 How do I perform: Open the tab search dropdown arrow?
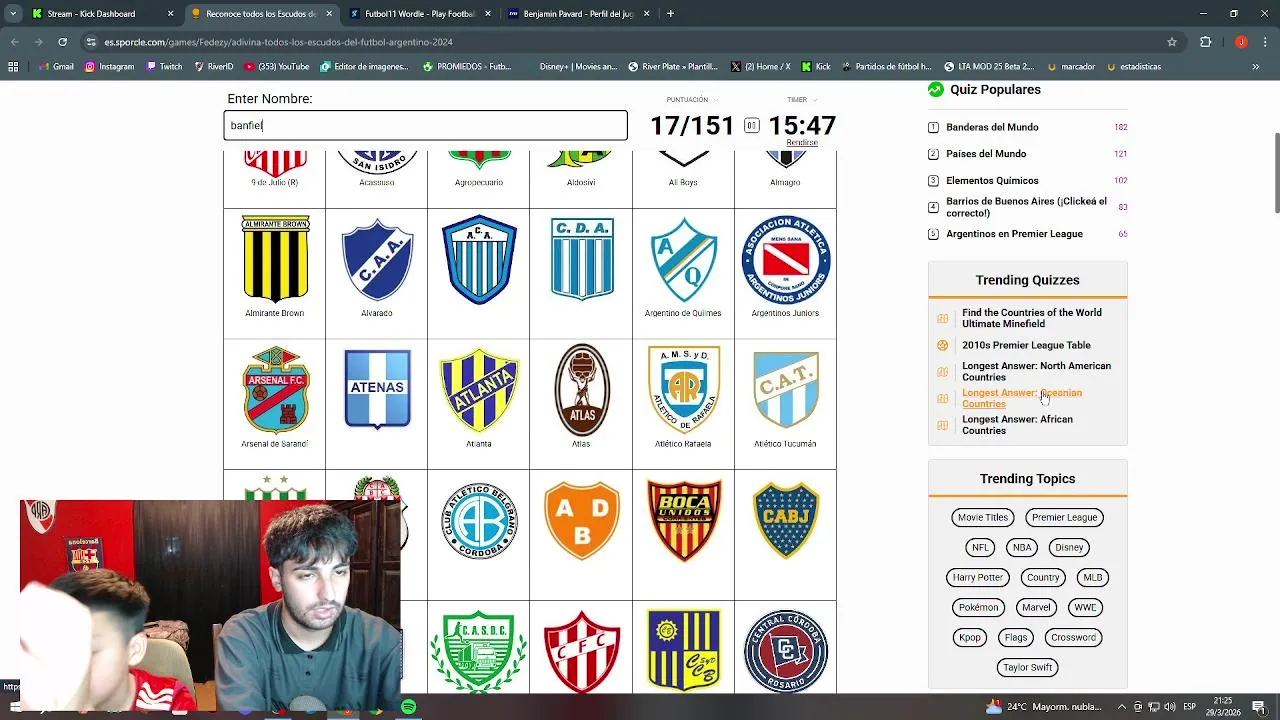13,14
